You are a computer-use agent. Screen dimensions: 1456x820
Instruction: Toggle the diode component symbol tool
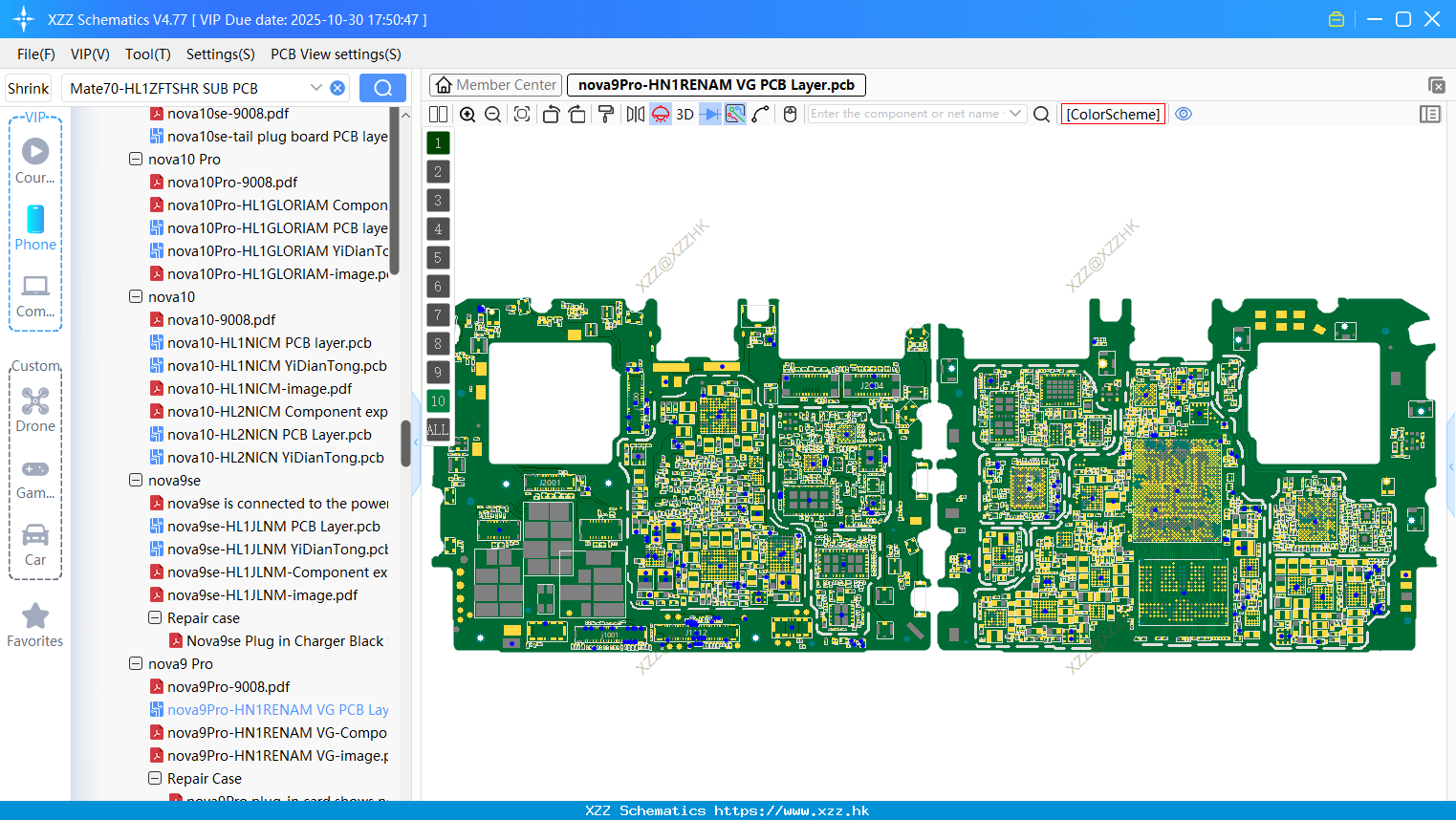(710, 114)
